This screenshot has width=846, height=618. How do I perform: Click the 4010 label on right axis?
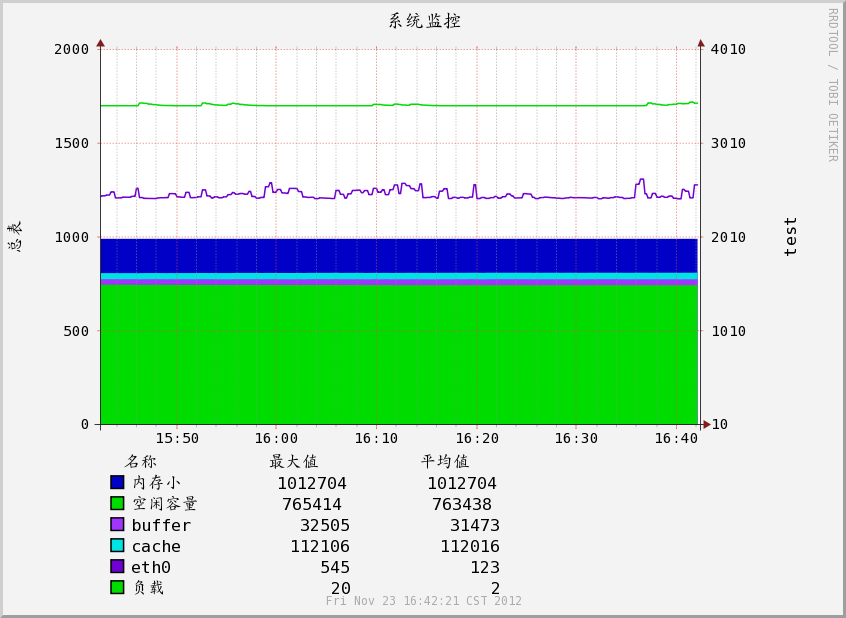coord(728,49)
